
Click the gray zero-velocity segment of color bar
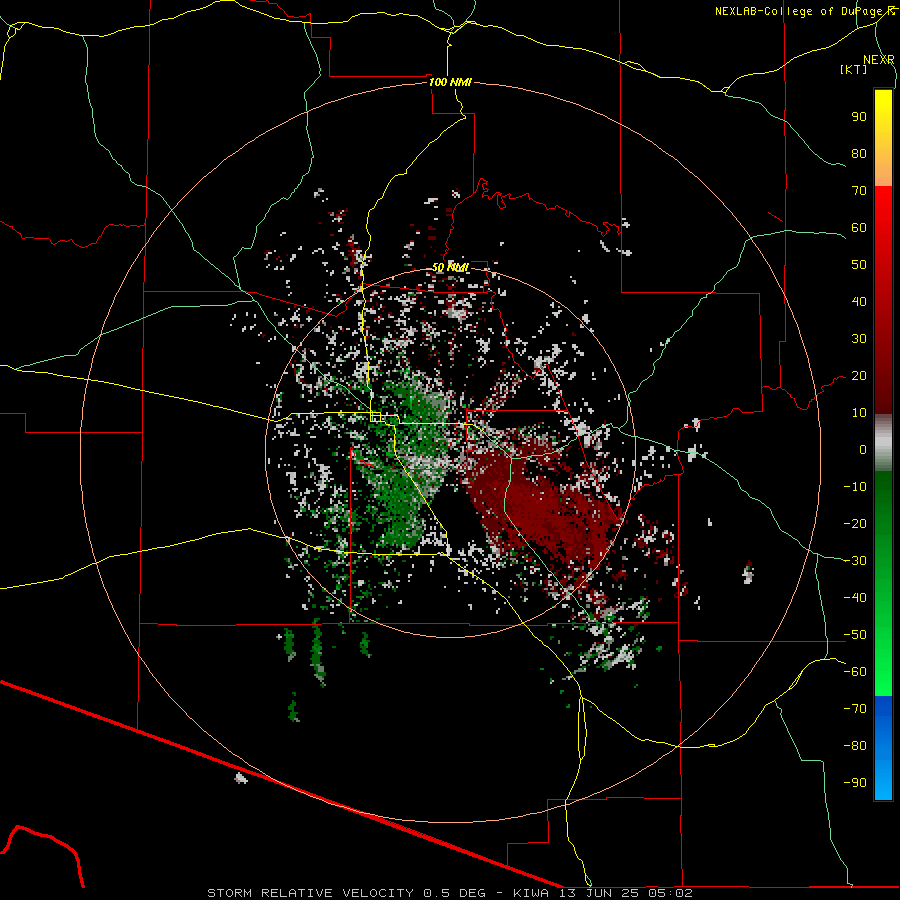pos(883,443)
